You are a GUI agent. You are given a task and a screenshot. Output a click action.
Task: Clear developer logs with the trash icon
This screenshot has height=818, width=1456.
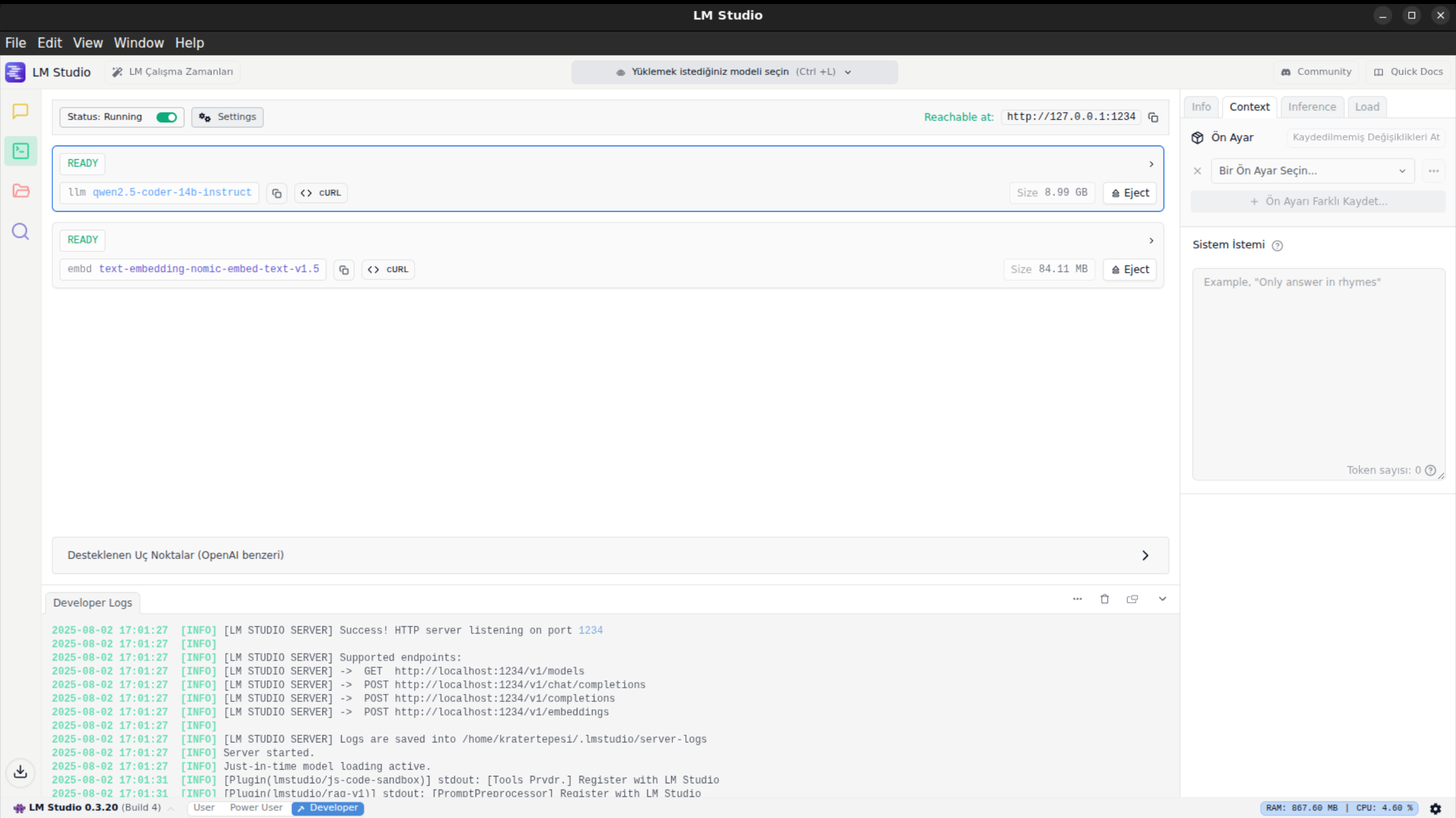tap(1105, 599)
